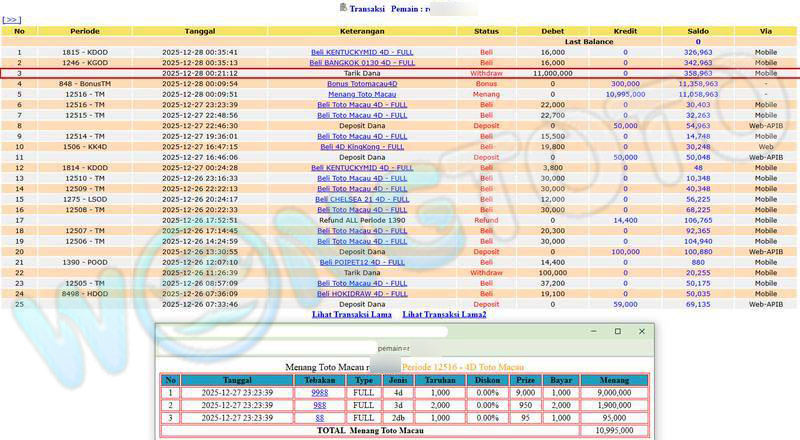The height and width of the screenshot is (440, 800).
Task: Open Beli 4D KingKong - FULL link
Action: pyautogui.click(x=362, y=146)
